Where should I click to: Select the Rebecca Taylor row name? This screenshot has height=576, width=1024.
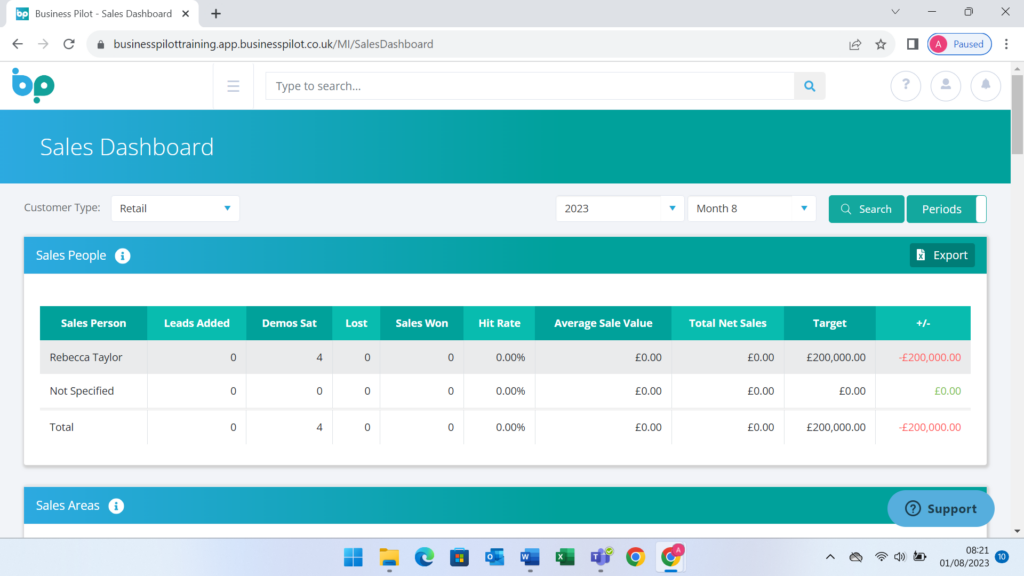(x=86, y=357)
